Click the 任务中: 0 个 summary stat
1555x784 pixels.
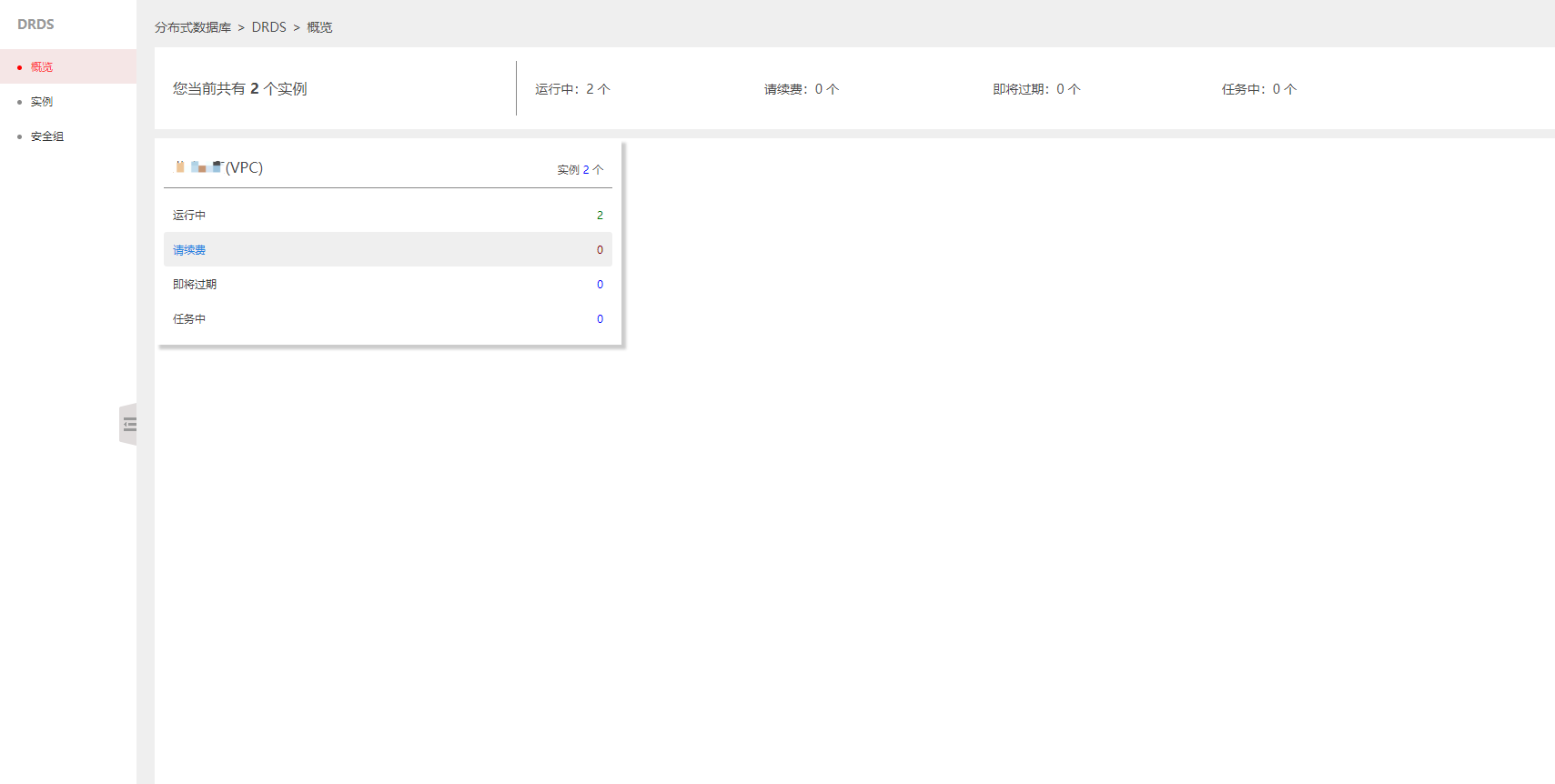point(1259,89)
